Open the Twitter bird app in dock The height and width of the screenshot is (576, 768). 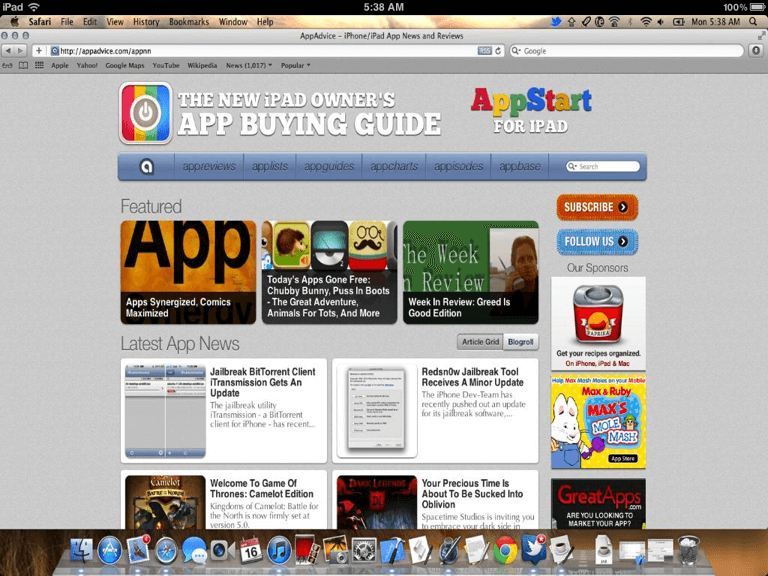[533, 550]
